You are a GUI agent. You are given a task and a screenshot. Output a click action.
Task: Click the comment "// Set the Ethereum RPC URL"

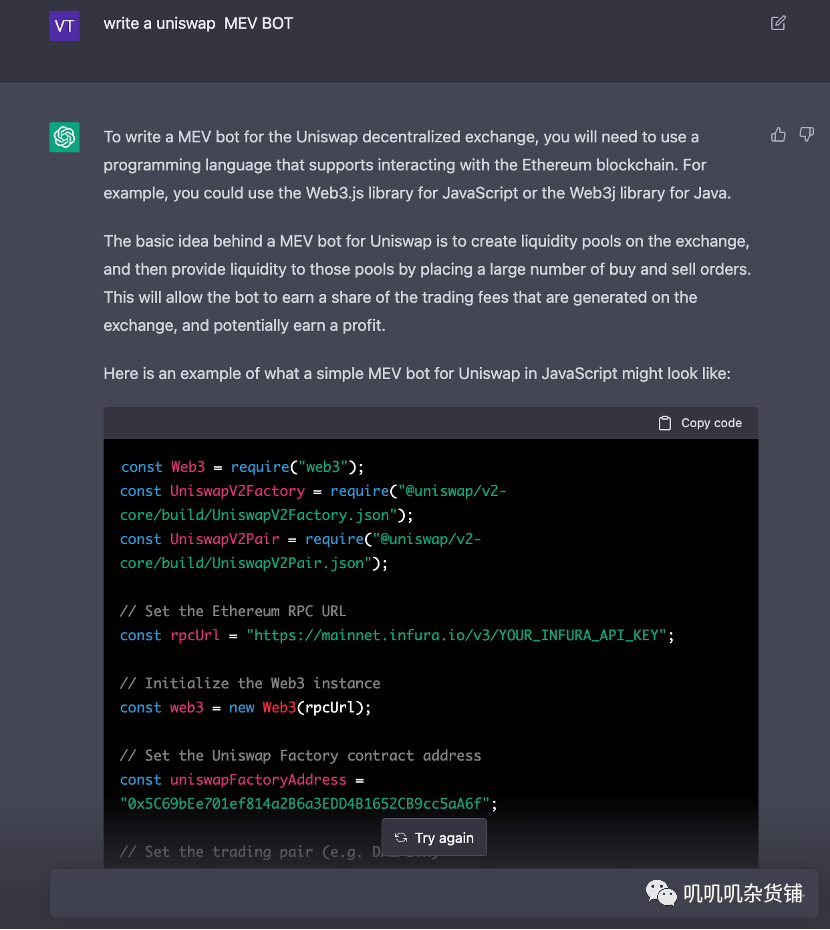(233, 611)
